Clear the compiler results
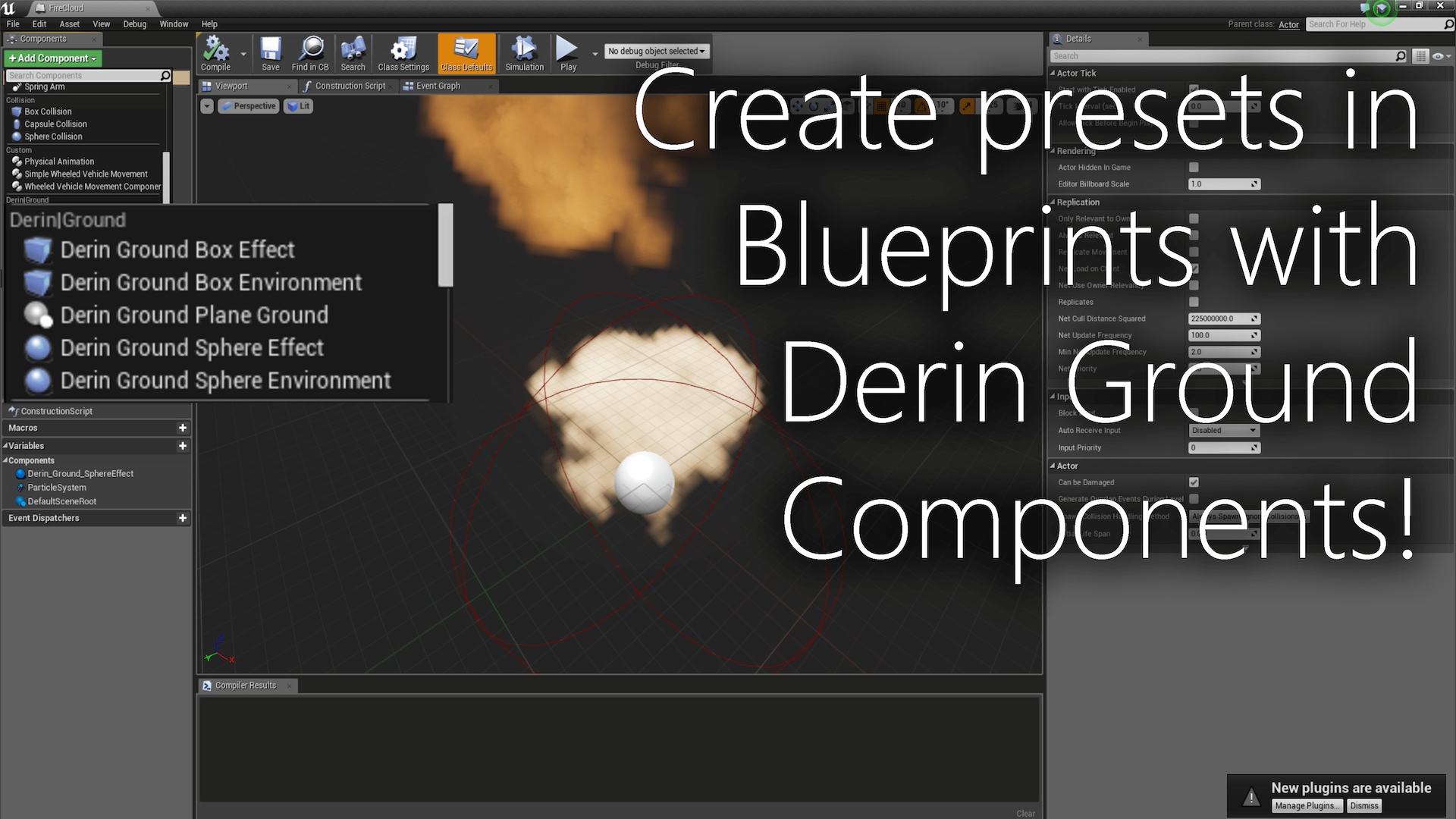The width and height of the screenshot is (1456, 819). pos(1025,813)
